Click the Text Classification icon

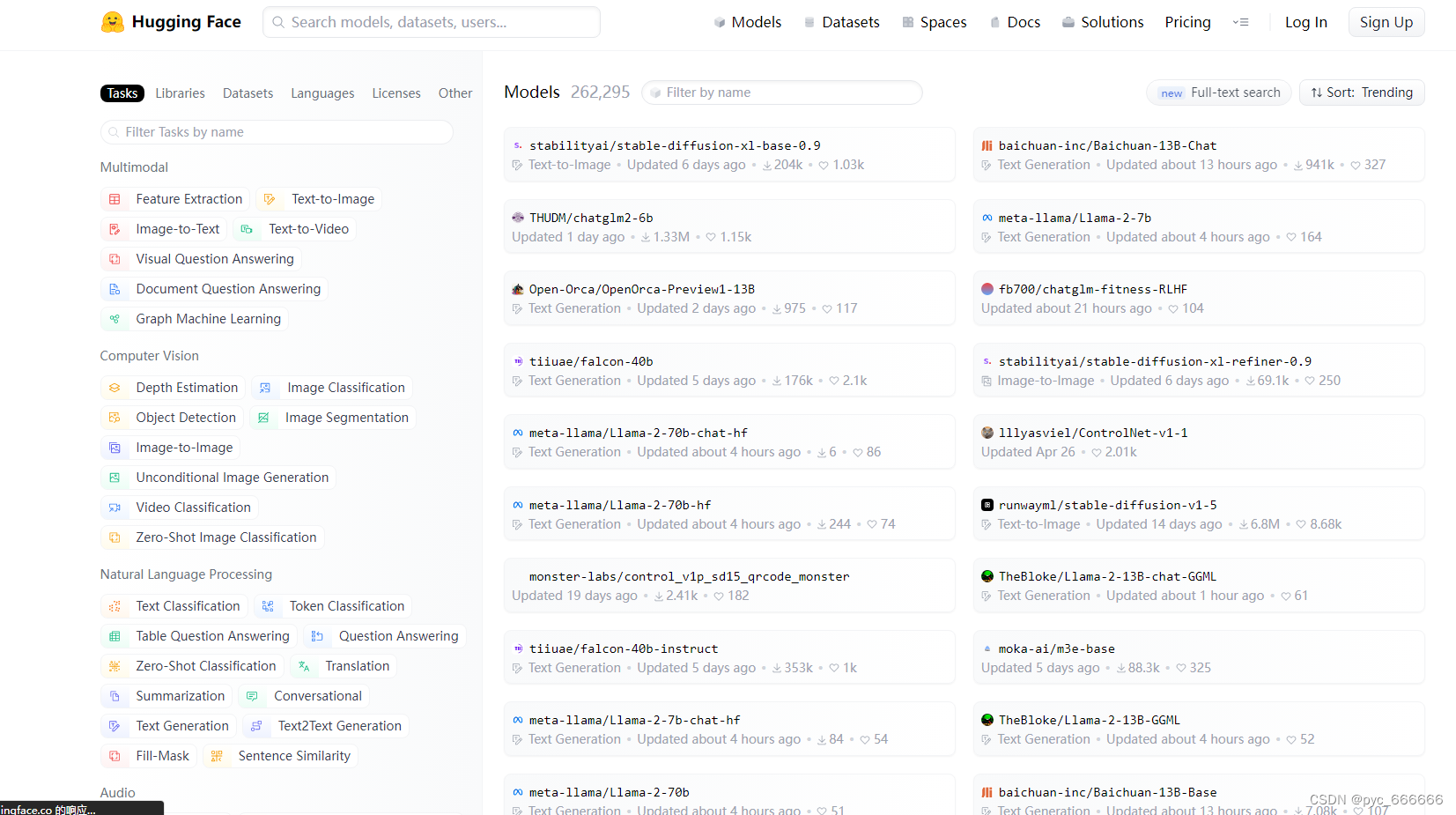[115, 606]
